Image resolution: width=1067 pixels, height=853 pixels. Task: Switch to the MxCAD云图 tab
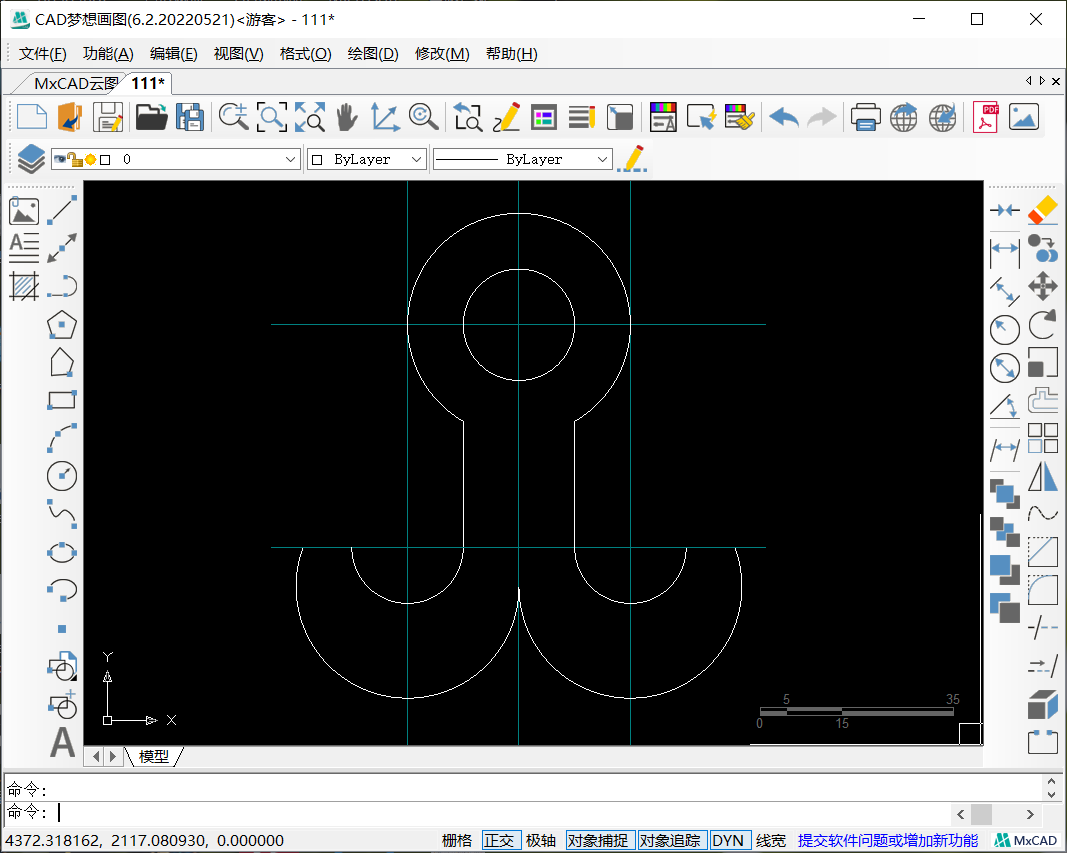[76, 84]
